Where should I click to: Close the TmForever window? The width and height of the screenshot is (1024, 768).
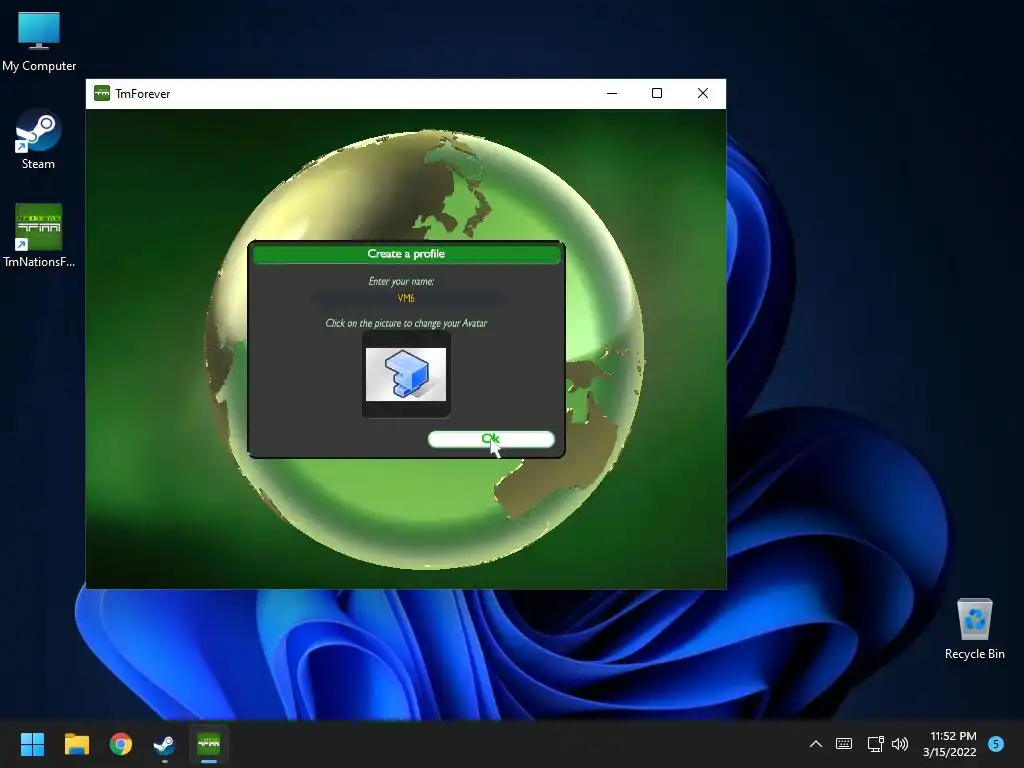point(703,93)
